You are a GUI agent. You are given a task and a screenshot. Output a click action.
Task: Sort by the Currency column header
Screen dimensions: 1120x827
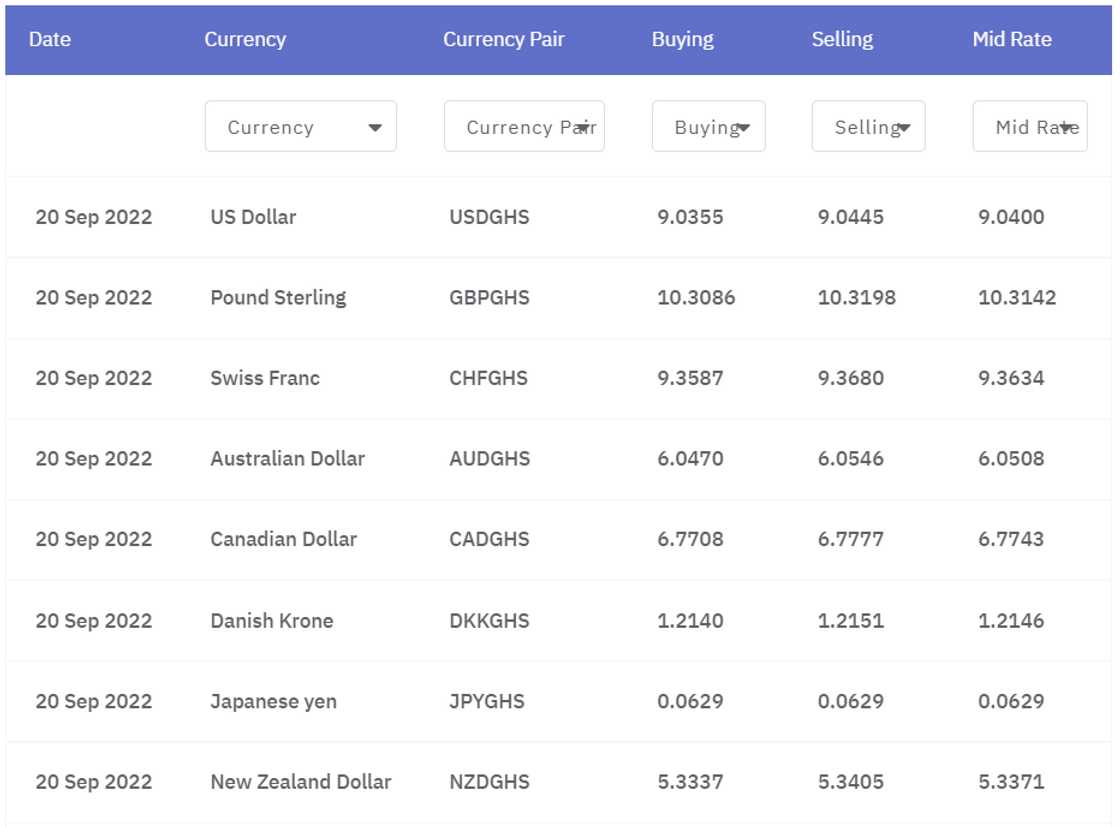click(245, 39)
